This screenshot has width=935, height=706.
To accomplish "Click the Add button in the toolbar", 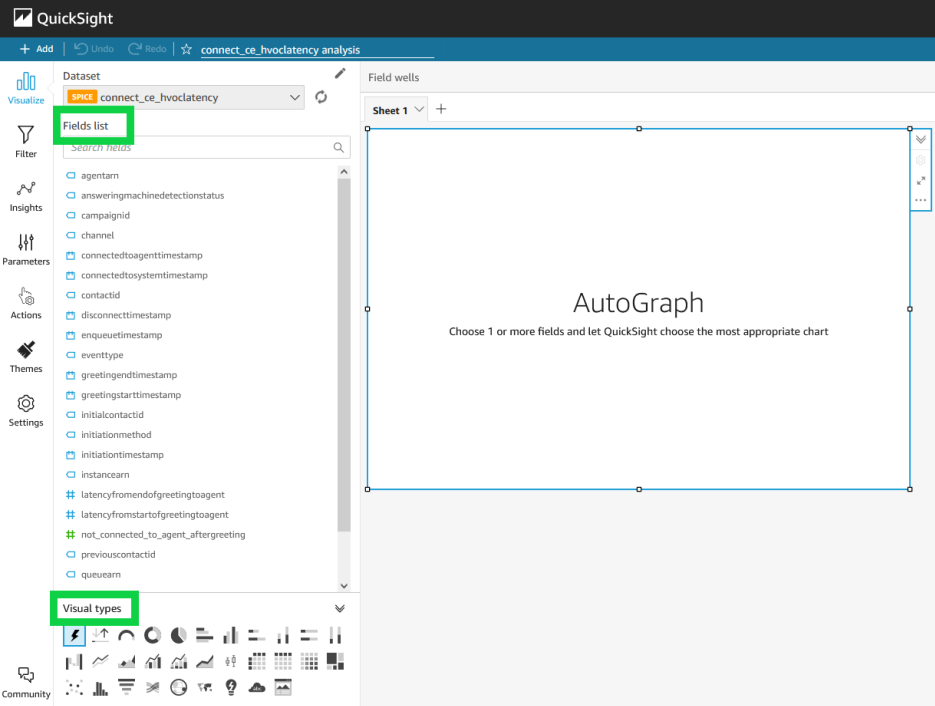I will coord(36,48).
